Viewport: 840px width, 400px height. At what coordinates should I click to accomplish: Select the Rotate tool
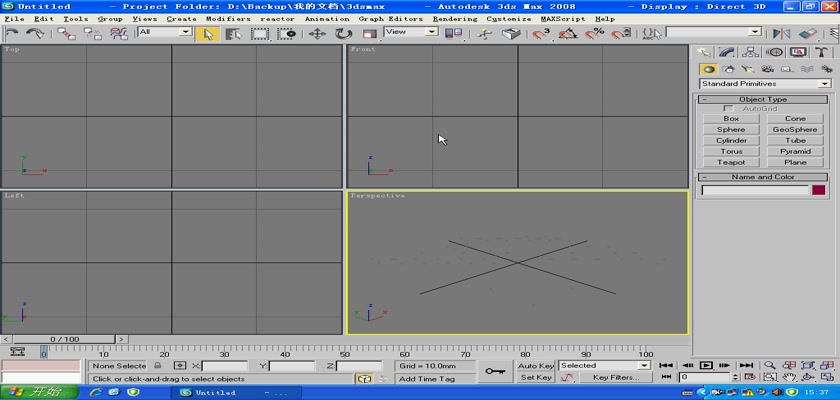point(343,34)
